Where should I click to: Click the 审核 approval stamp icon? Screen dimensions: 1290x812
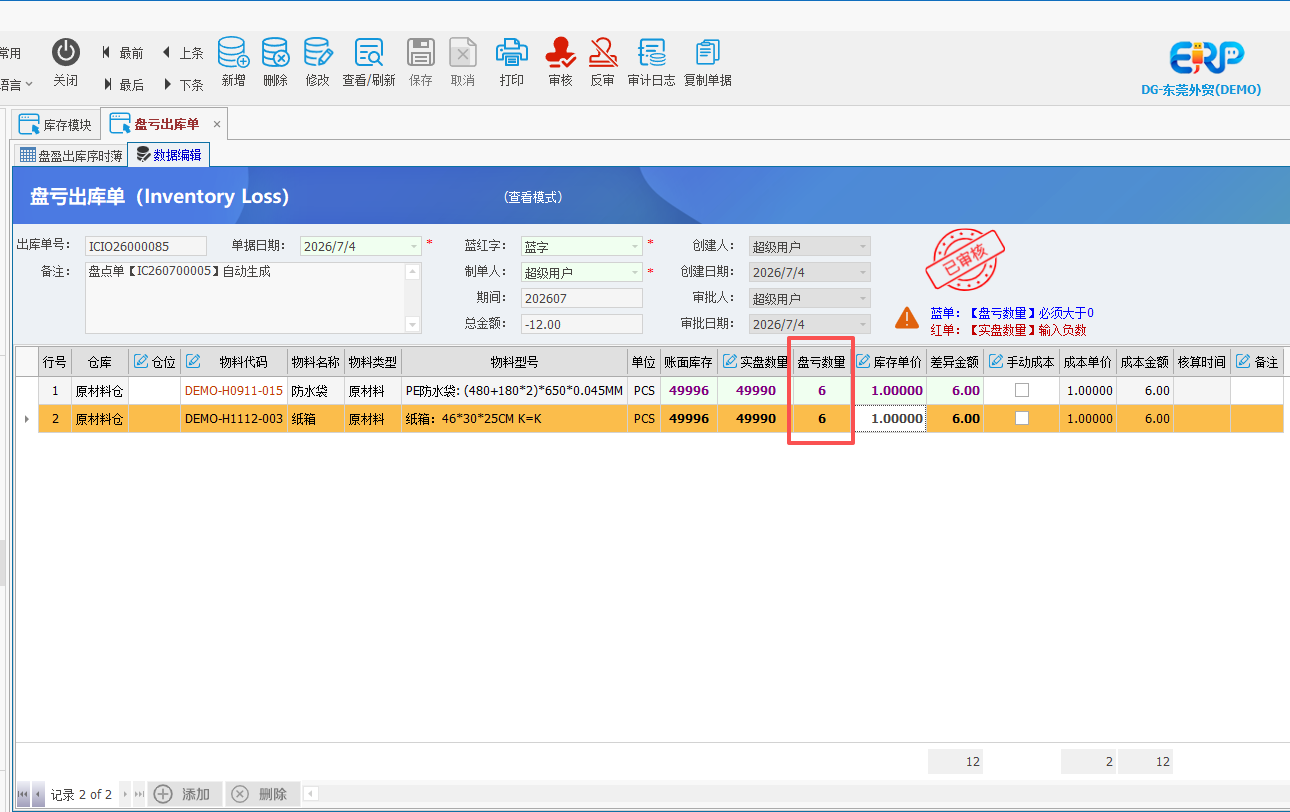[561, 52]
